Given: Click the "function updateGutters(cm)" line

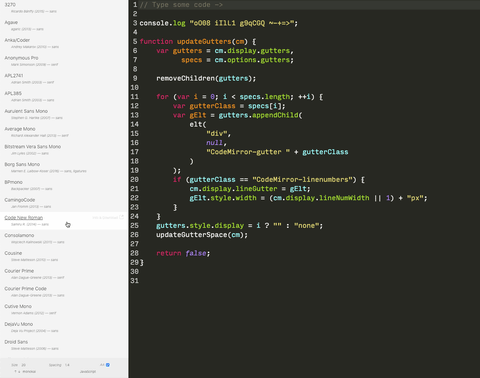Looking at the screenshot, I should (198, 42).
